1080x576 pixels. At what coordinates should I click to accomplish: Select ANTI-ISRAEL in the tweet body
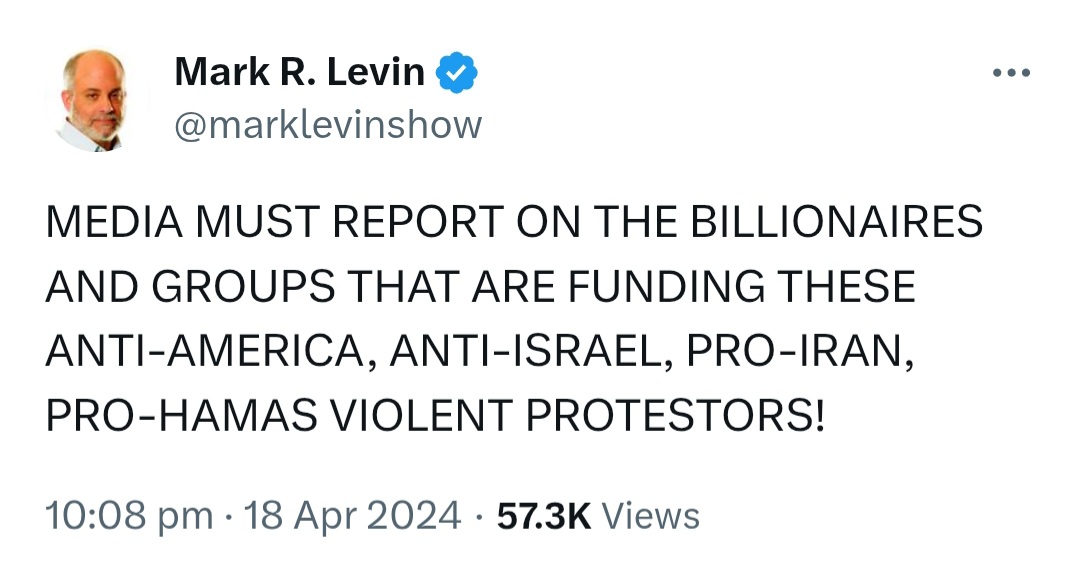(x=531, y=351)
